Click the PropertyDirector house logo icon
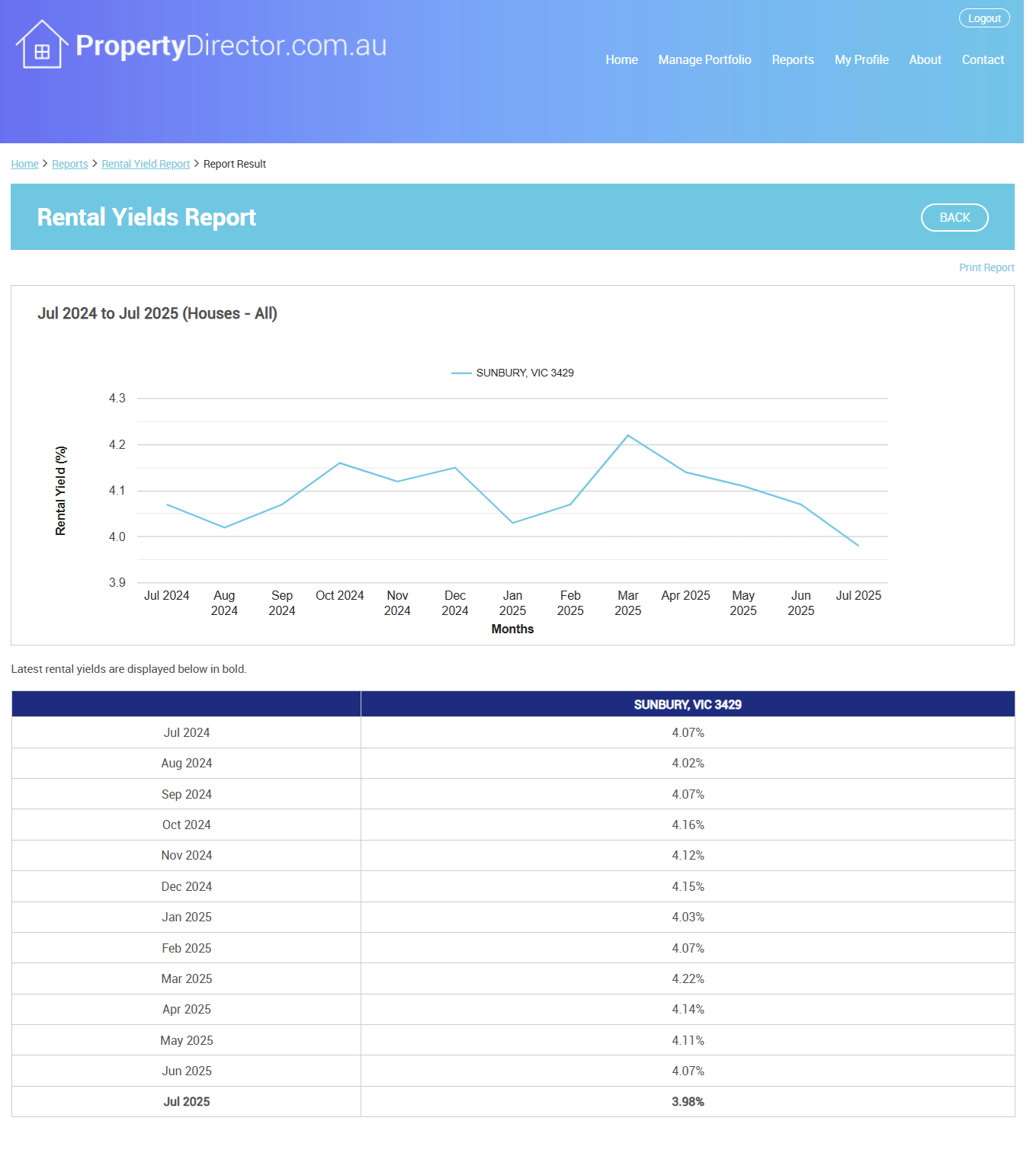The height and width of the screenshot is (1169, 1036). (x=42, y=44)
